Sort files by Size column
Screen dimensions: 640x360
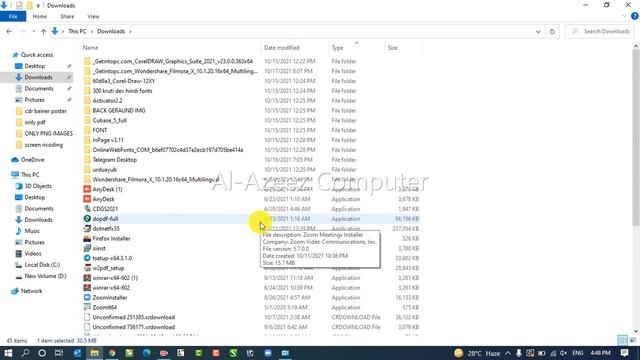(x=392, y=48)
